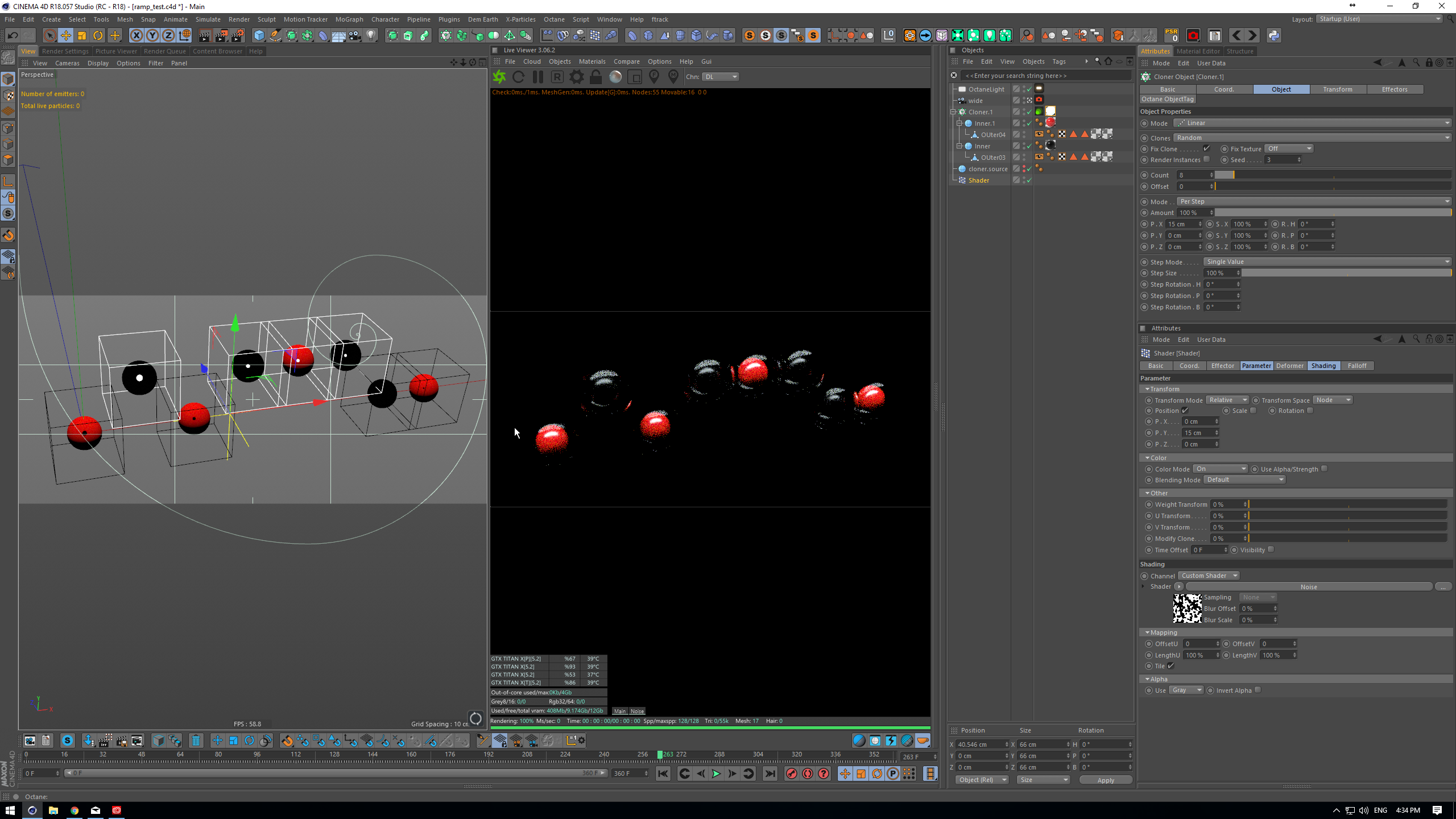Enable the Render Instances checkbox
Screen dimensions: 1456x819
pyautogui.click(x=1206, y=160)
